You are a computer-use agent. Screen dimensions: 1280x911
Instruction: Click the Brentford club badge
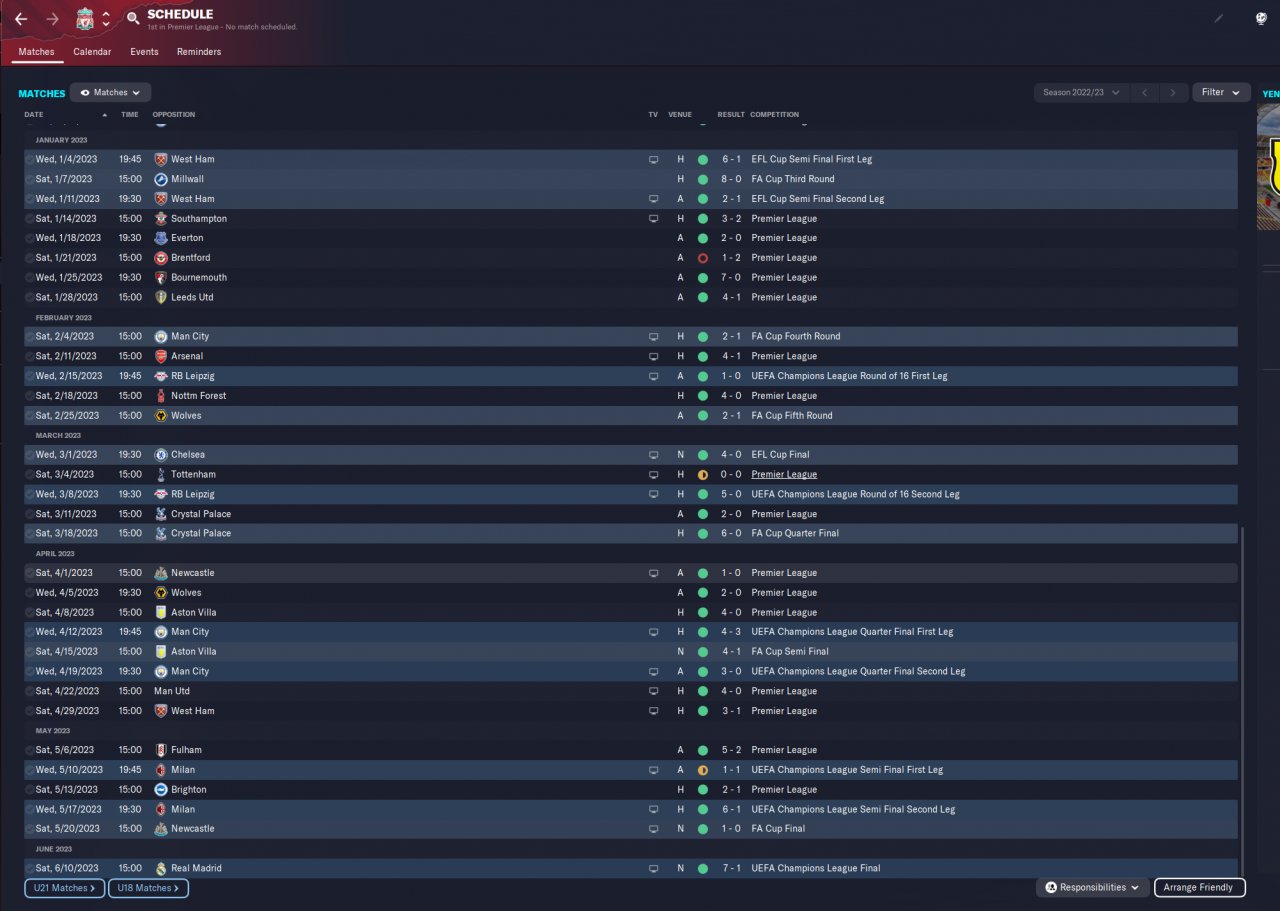tap(160, 258)
